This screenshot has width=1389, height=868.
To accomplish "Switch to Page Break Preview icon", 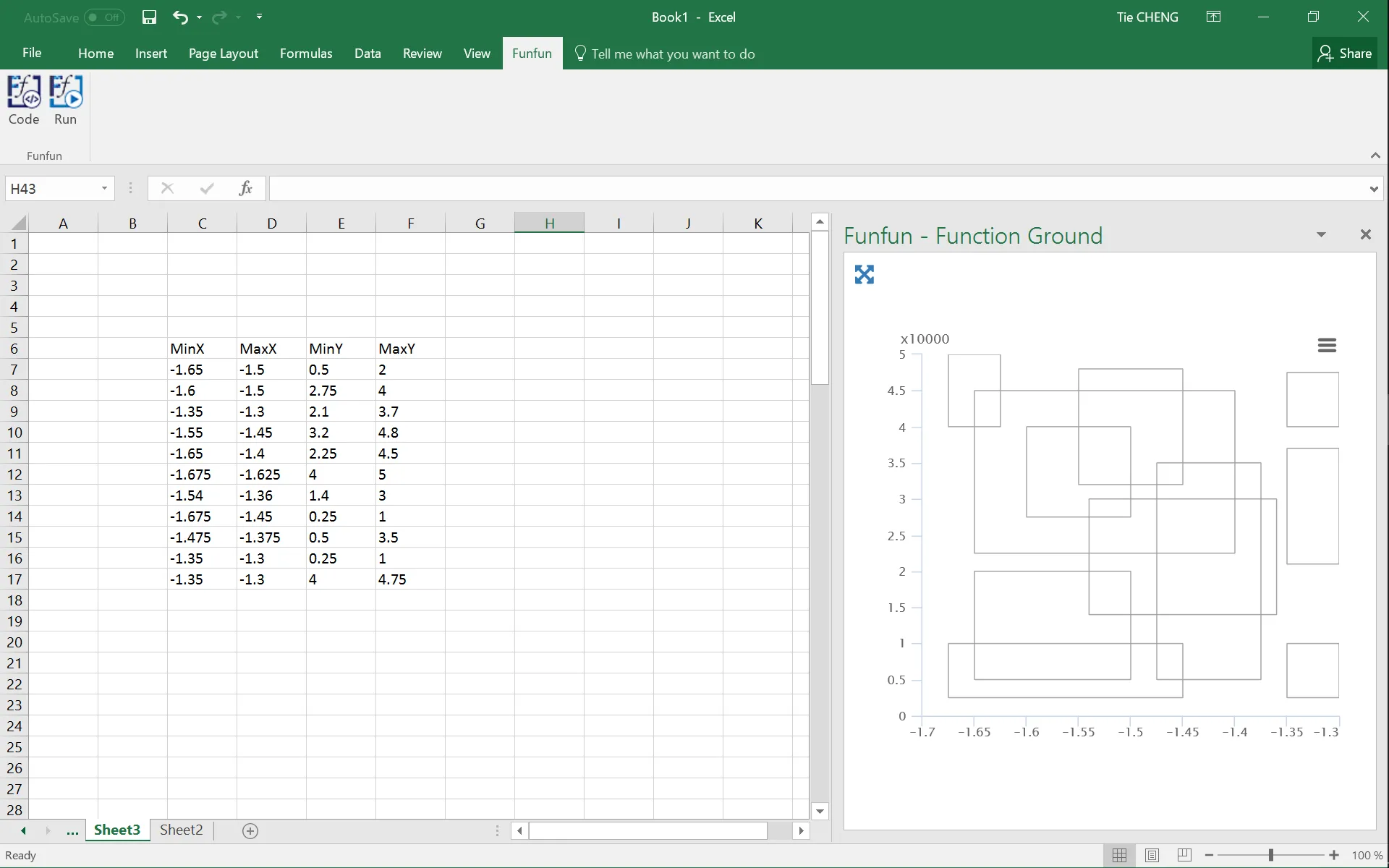I will 1184,855.
